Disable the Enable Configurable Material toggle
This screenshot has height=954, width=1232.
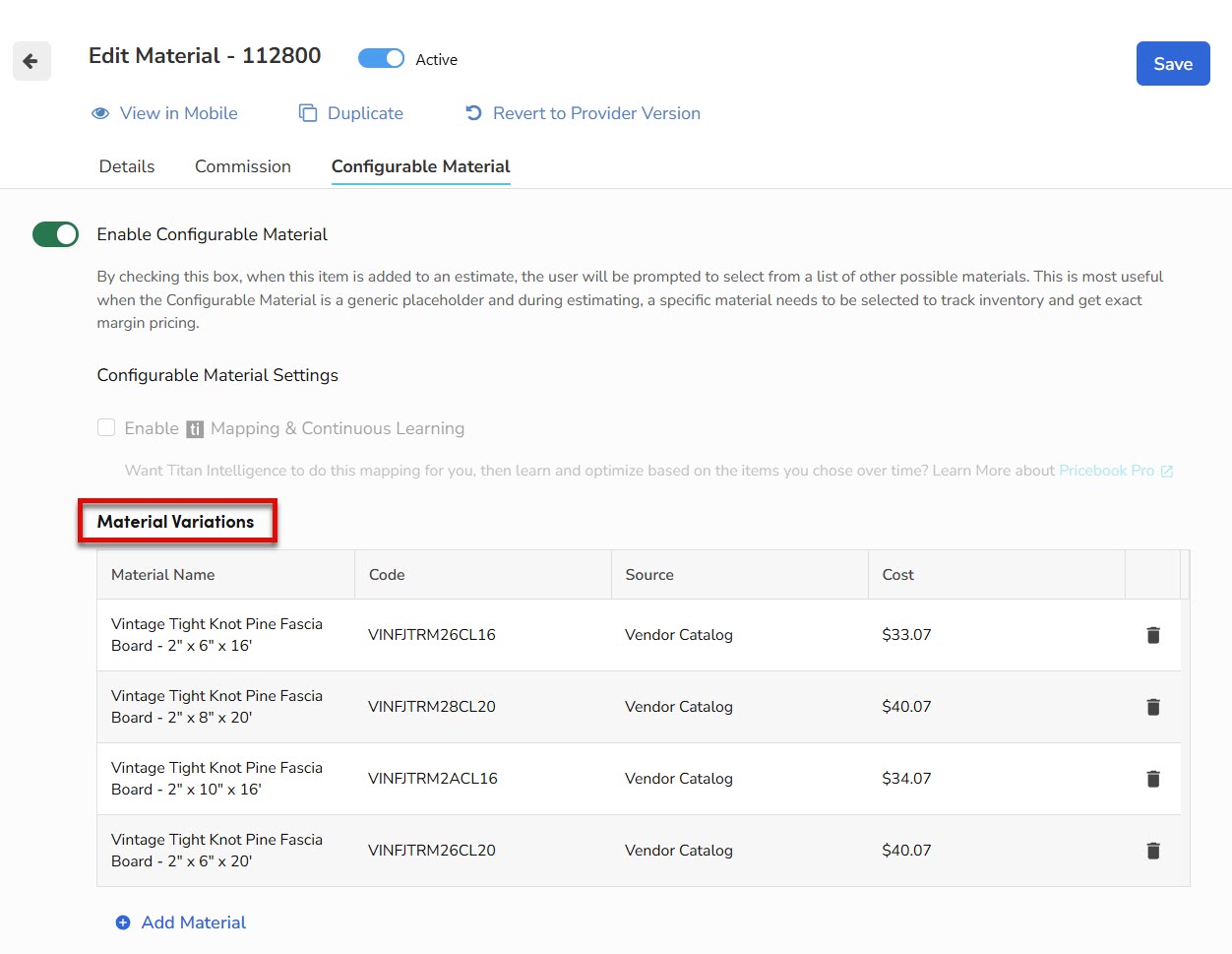coord(55,234)
